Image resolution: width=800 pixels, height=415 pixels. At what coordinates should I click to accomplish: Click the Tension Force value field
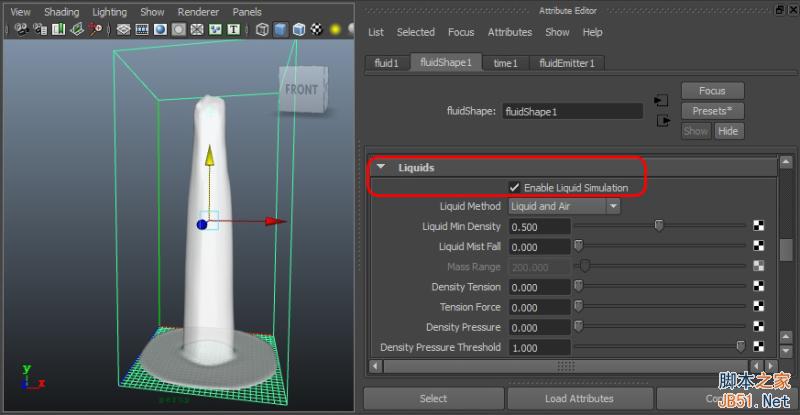click(539, 307)
